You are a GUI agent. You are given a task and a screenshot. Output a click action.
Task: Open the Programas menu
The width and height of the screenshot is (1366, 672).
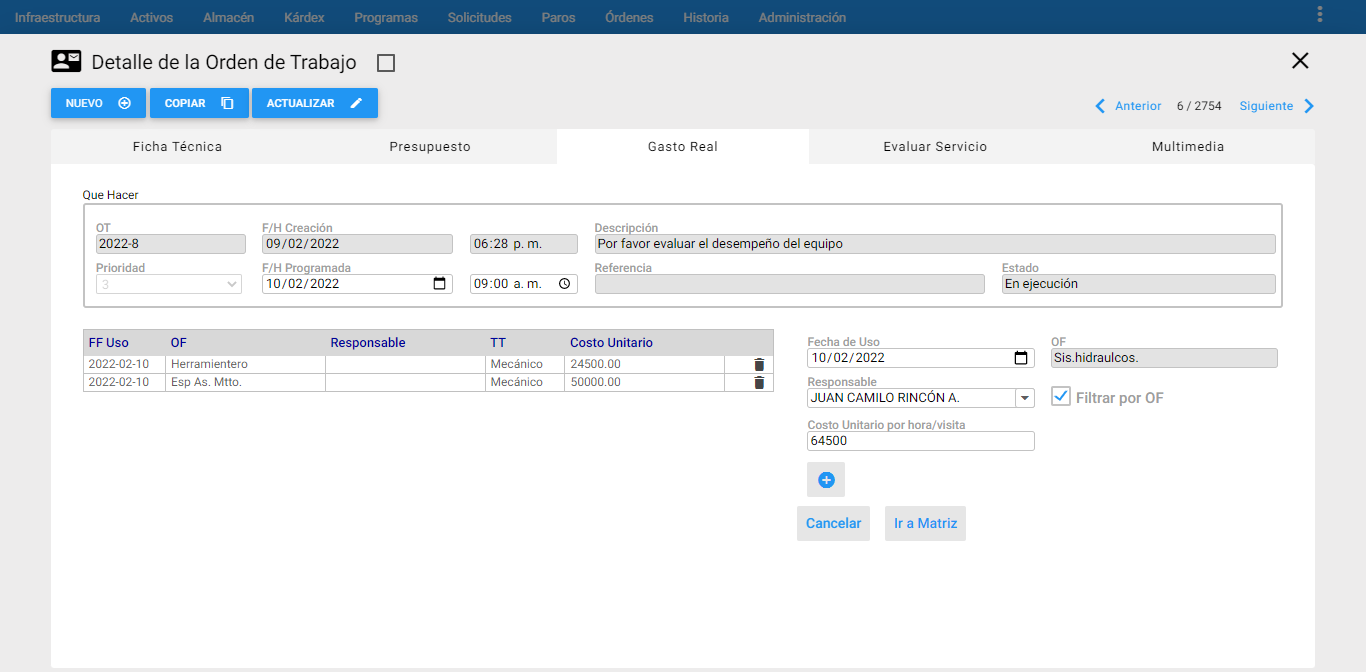coord(386,18)
